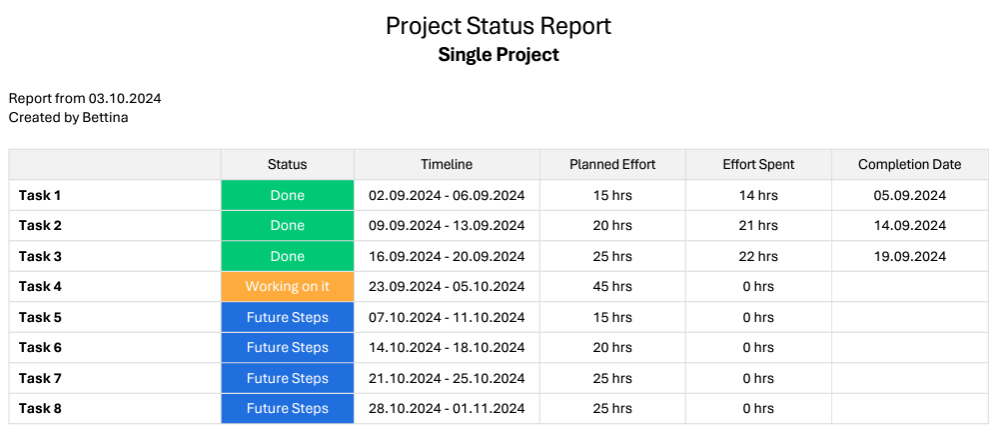996x434 pixels.
Task: Click the Created by Bettina text
Action: click(x=68, y=117)
